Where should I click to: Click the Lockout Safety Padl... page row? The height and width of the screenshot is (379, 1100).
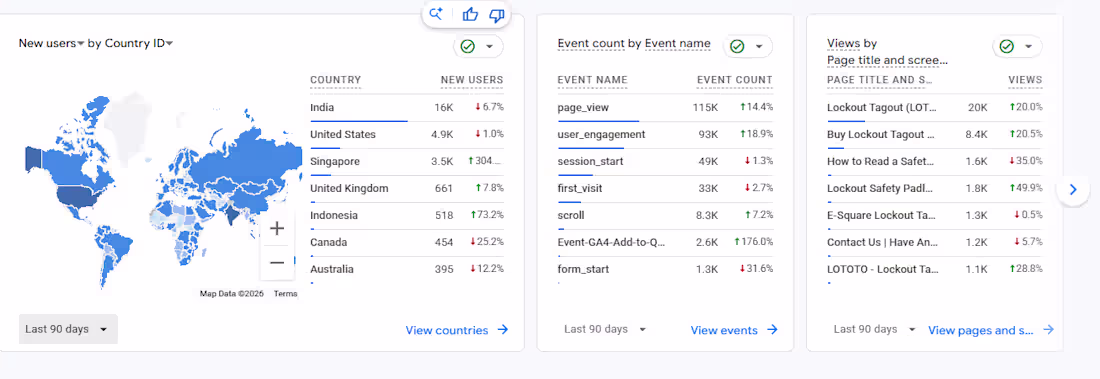[934, 189]
